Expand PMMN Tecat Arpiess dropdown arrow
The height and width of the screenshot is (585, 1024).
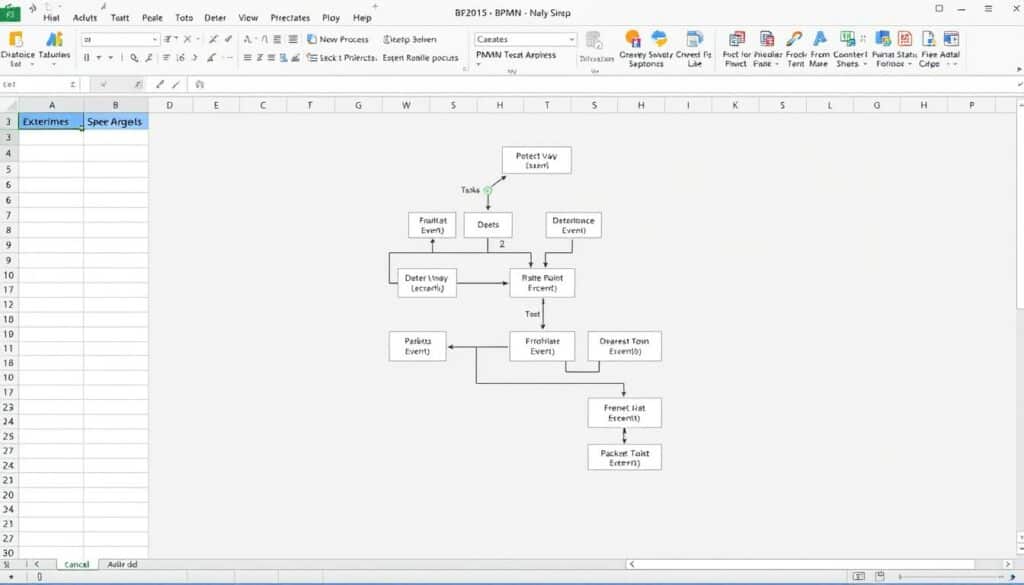point(478,65)
